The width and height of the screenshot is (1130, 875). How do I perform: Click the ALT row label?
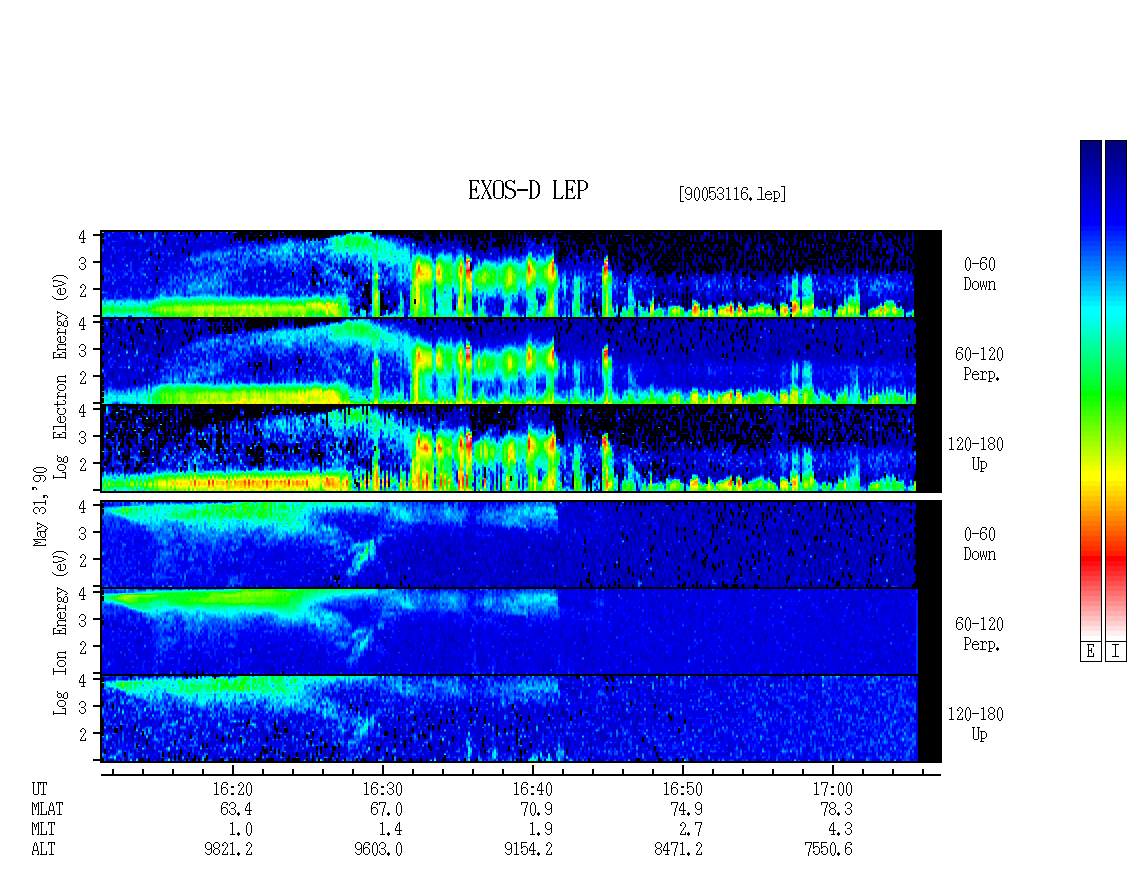(43, 849)
